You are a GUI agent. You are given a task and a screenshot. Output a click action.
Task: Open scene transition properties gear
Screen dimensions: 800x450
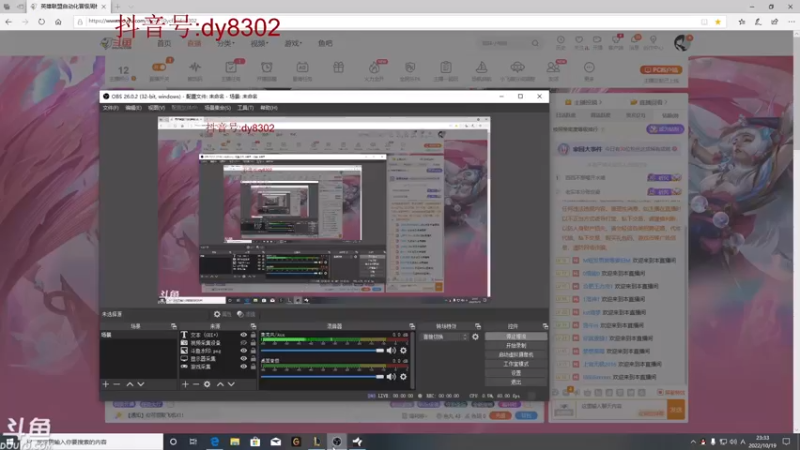[x=475, y=337]
